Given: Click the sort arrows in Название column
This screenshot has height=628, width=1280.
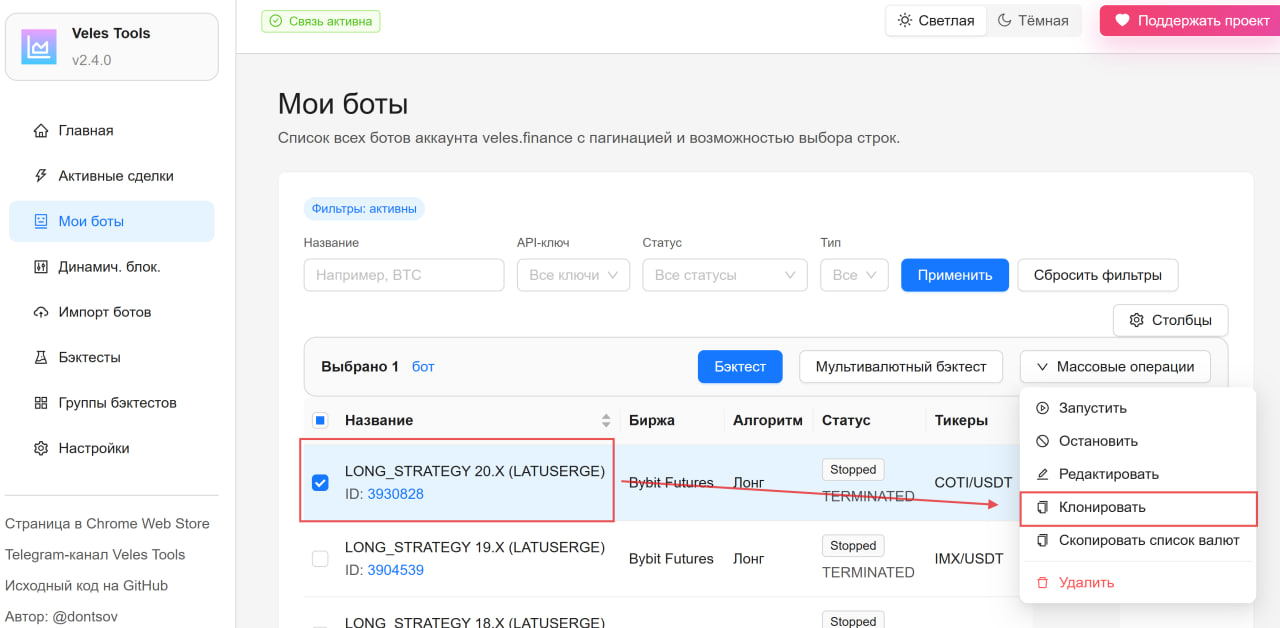Looking at the screenshot, I should coord(605,420).
